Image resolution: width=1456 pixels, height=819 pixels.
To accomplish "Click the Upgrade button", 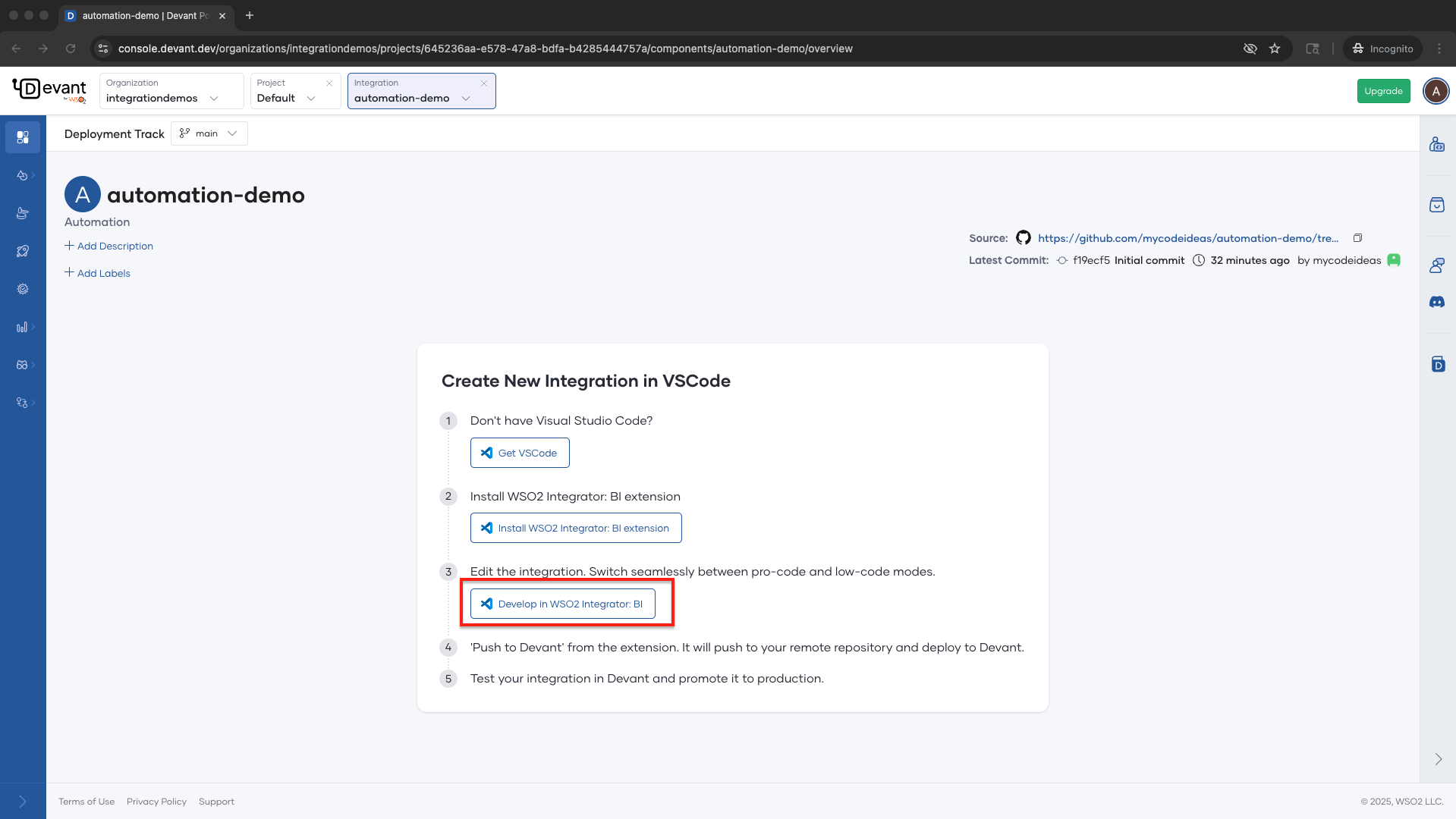I will click(x=1383, y=91).
